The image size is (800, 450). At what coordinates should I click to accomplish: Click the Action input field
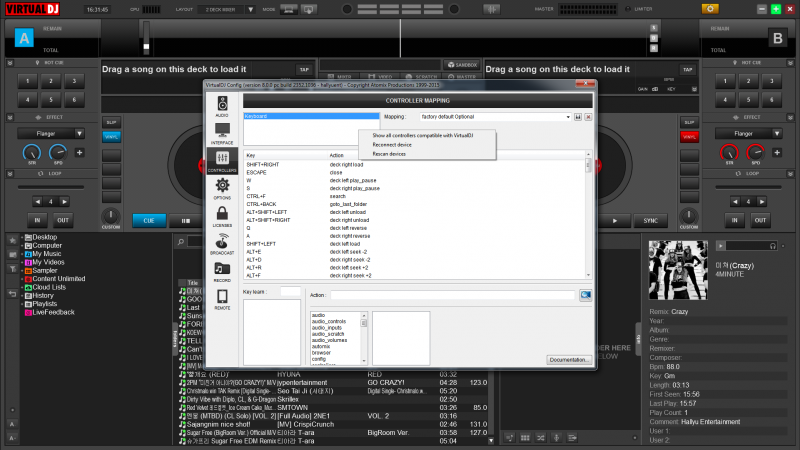[x=453, y=295]
